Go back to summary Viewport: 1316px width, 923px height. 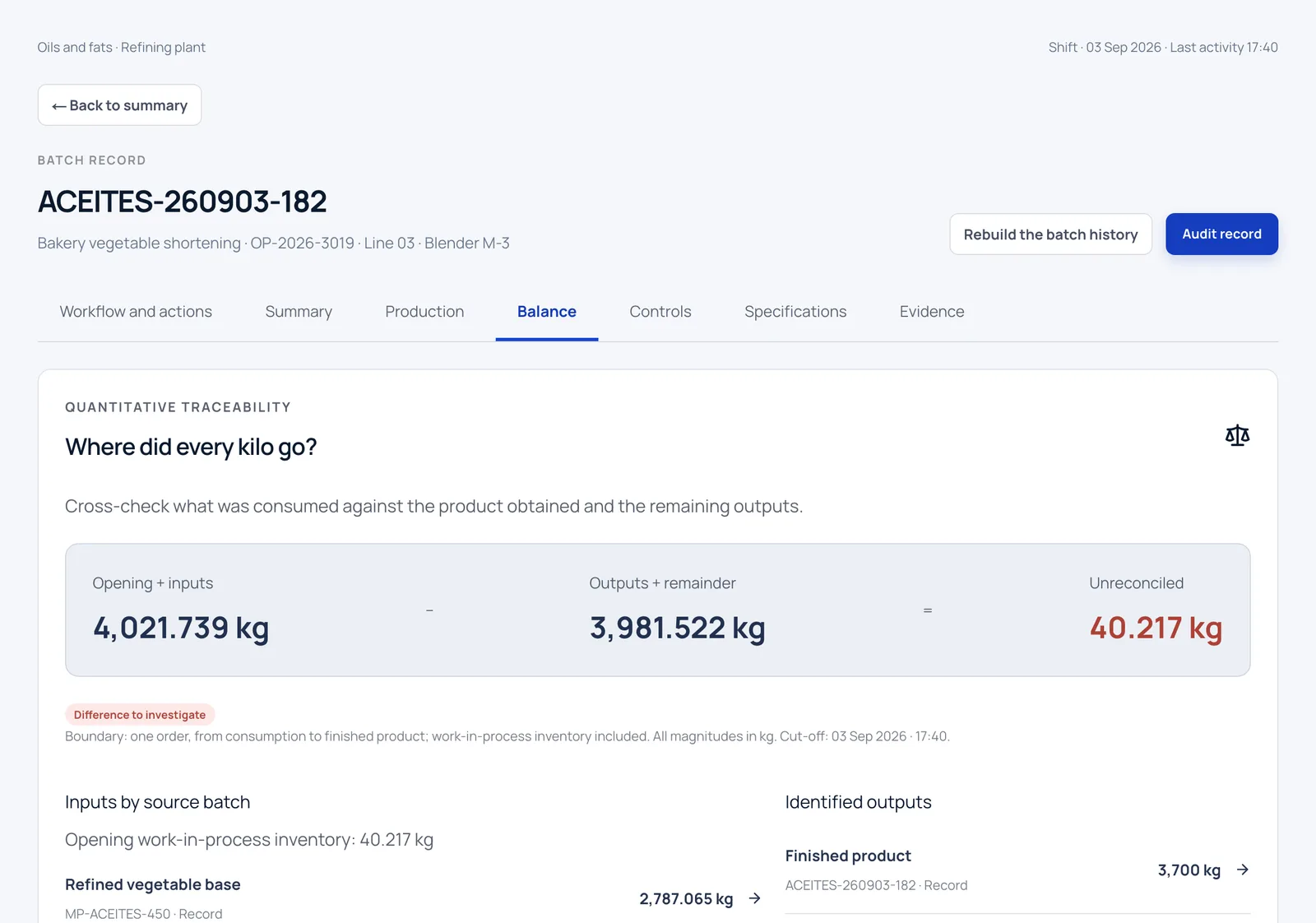119,105
